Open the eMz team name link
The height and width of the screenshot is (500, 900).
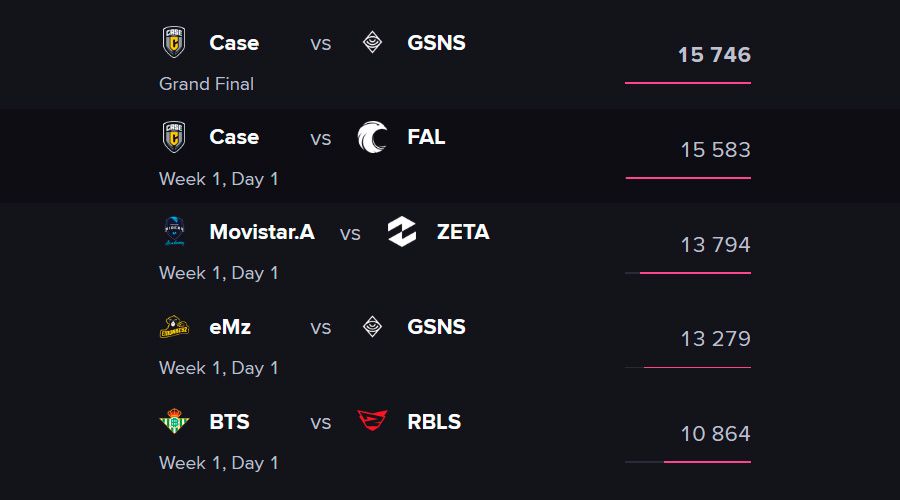[230, 327]
